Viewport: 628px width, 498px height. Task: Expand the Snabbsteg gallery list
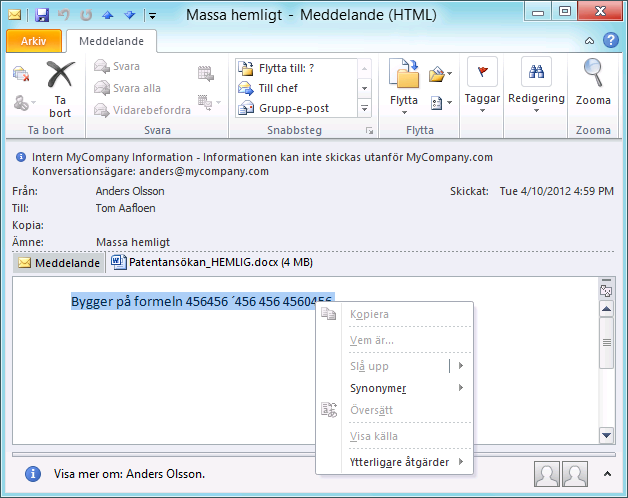[x=365, y=108]
